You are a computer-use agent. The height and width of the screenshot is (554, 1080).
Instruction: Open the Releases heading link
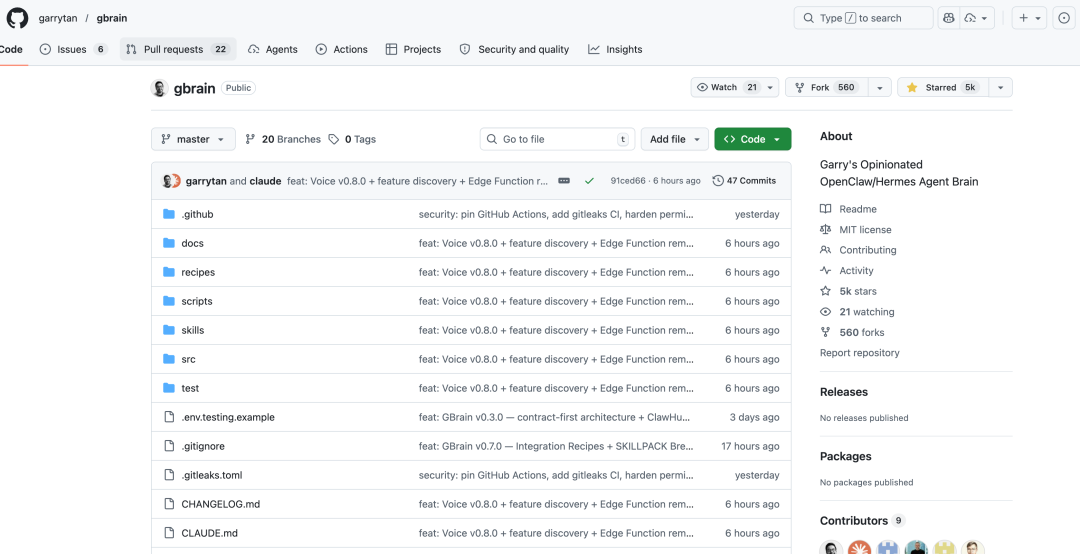[x=844, y=392]
